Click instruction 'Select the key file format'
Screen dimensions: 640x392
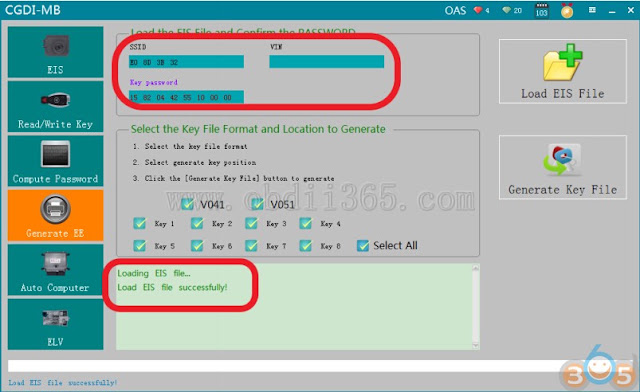(196, 146)
